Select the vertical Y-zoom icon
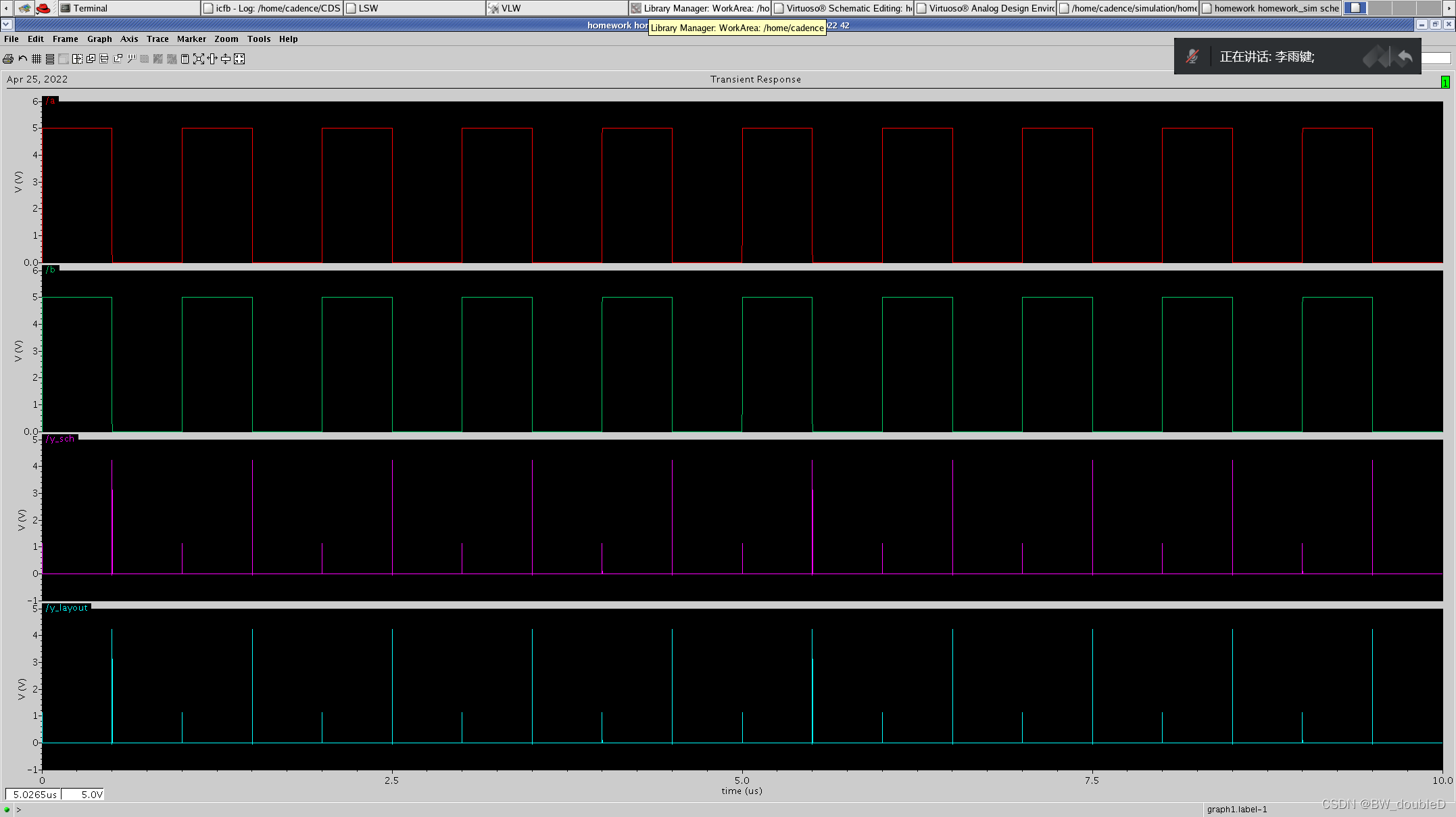1456x817 pixels. click(x=226, y=59)
